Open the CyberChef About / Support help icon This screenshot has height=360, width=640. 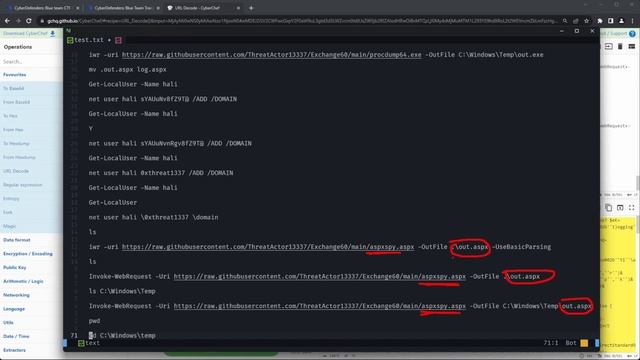(x=632, y=34)
